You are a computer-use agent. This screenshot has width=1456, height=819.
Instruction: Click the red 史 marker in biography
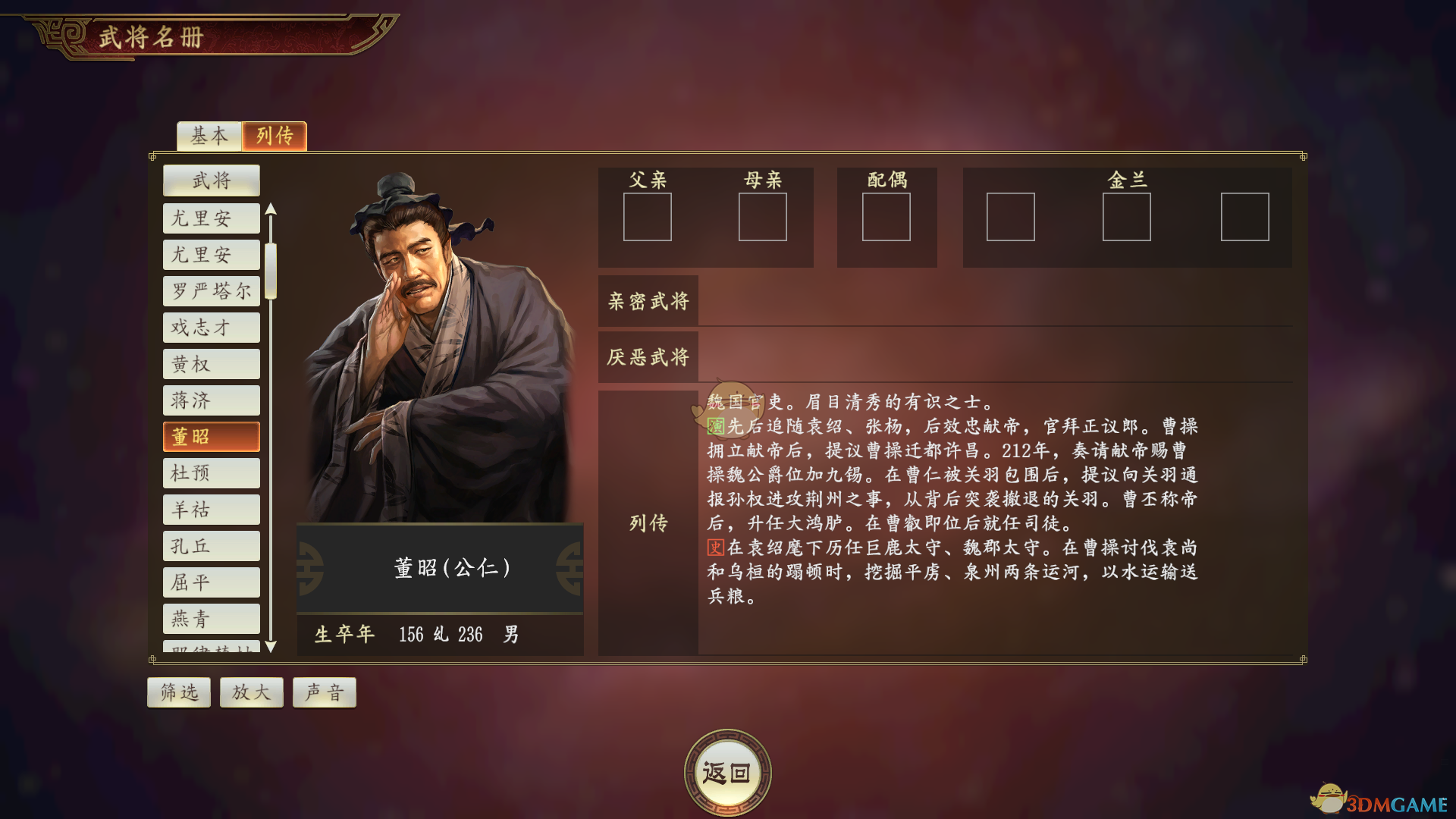[x=716, y=548]
